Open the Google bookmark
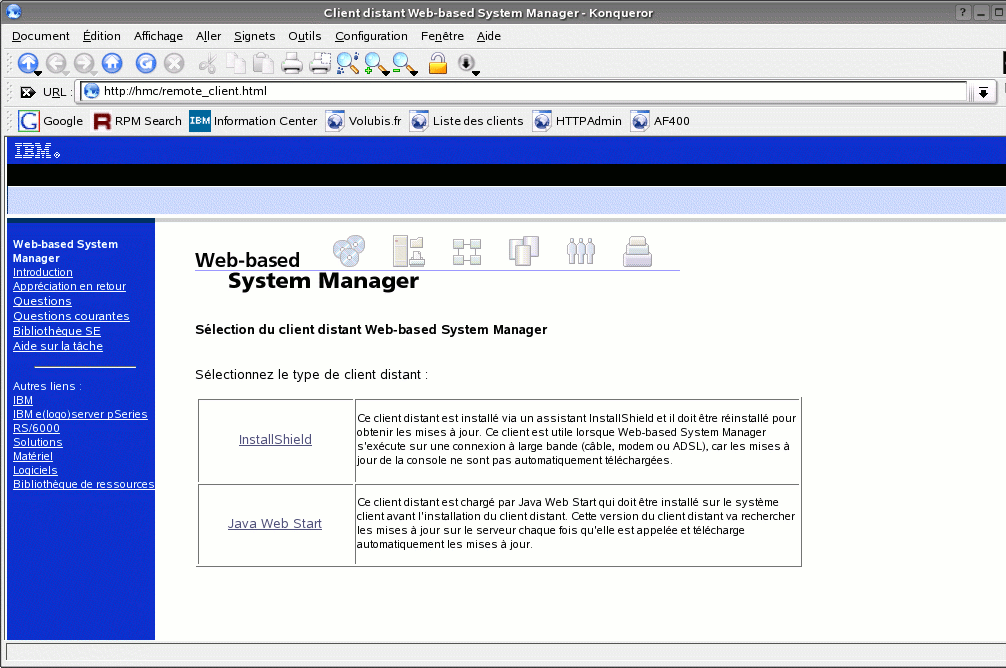1006x668 pixels. pos(51,121)
